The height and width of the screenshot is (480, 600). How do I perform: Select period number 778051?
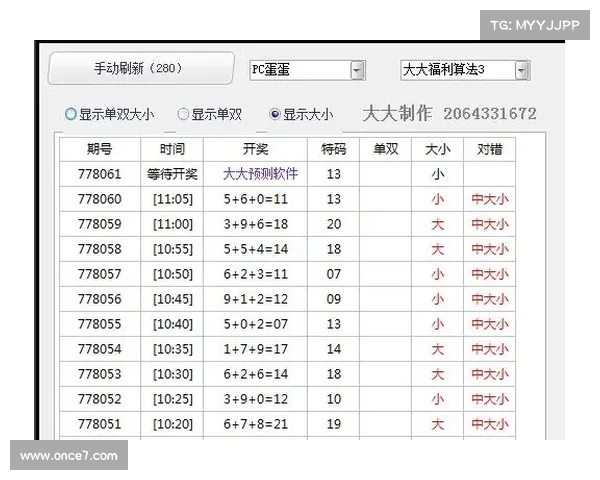(x=99, y=424)
